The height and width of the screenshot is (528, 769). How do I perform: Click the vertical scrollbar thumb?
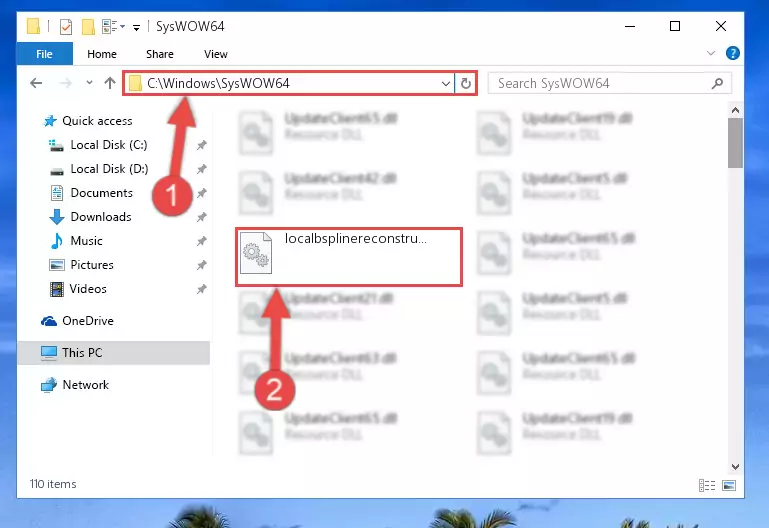tap(735, 143)
